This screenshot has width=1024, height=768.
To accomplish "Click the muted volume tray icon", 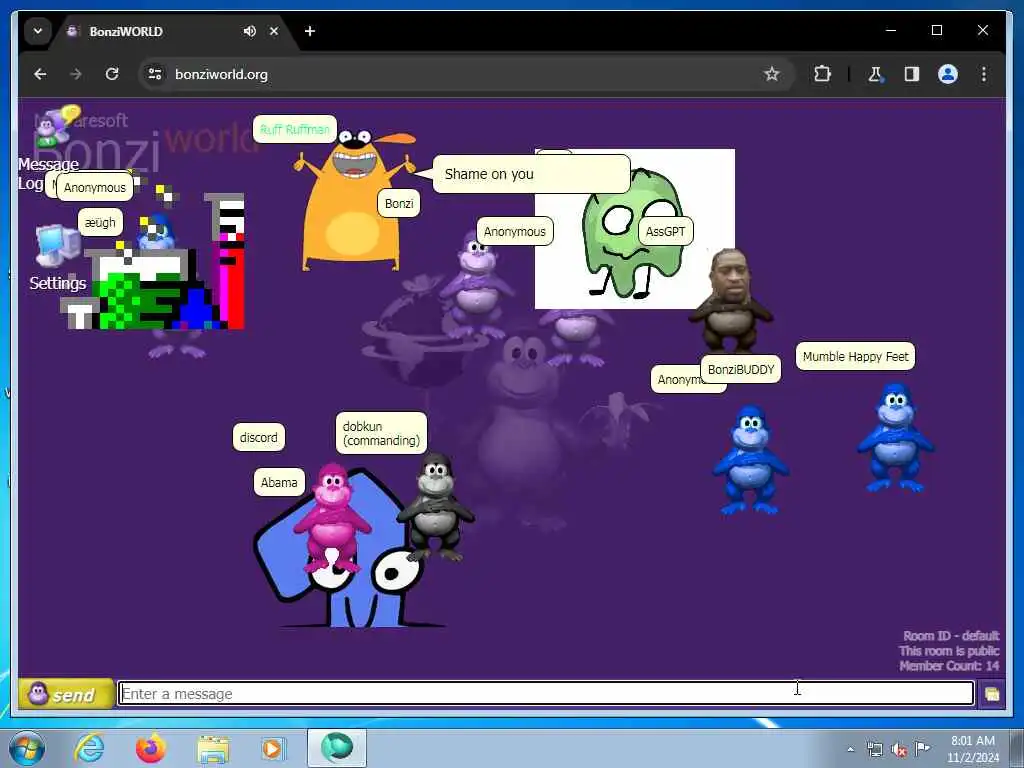I will 899,749.
